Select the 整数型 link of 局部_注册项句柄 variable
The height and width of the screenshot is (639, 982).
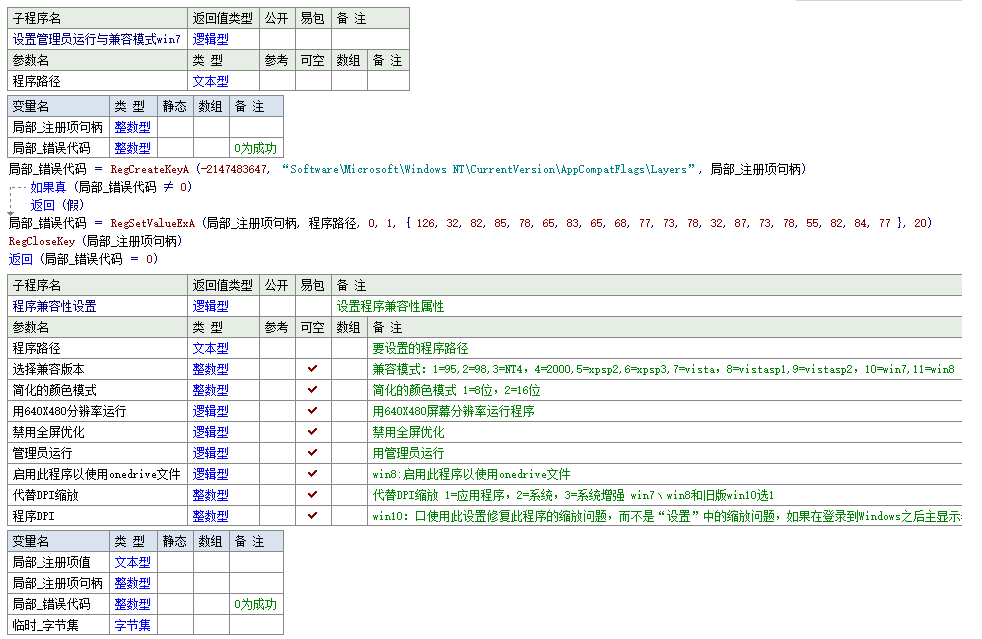pos(131,126)
